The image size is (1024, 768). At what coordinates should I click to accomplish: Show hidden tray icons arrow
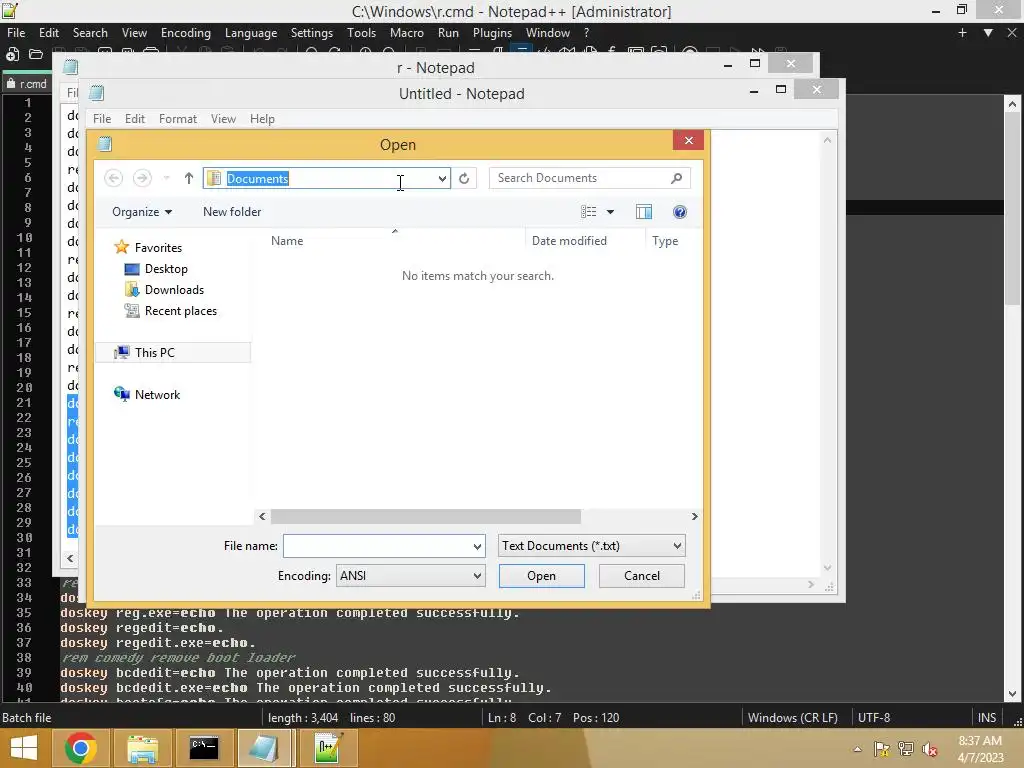857,749
